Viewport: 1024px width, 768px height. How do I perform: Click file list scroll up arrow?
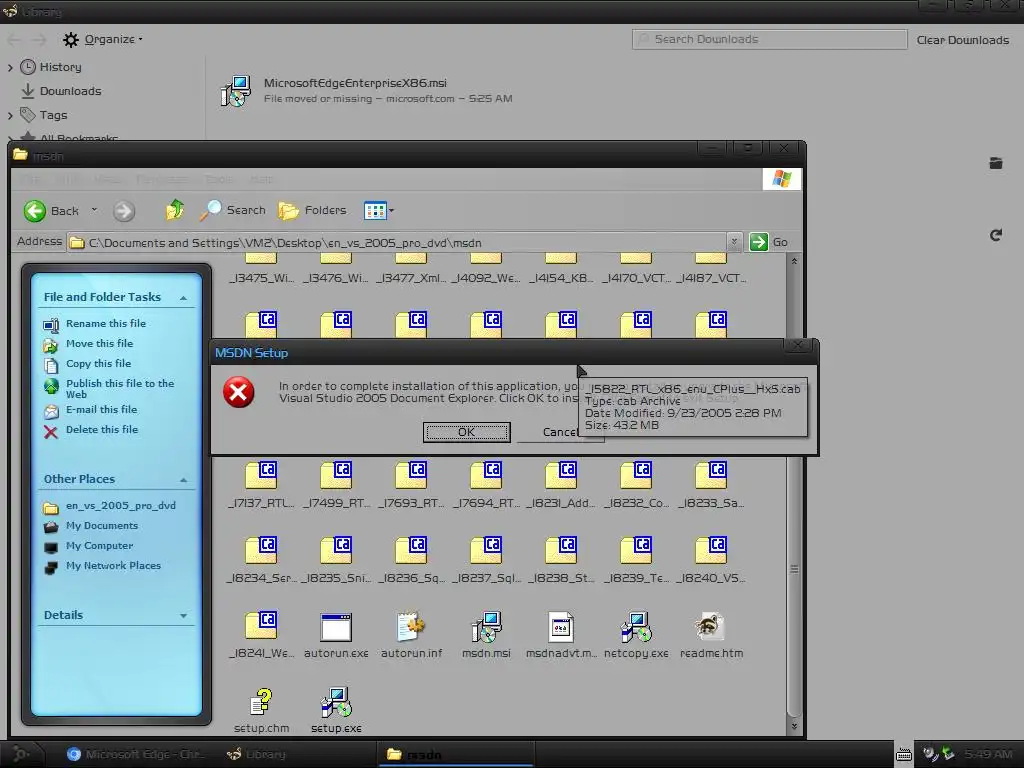794,261
